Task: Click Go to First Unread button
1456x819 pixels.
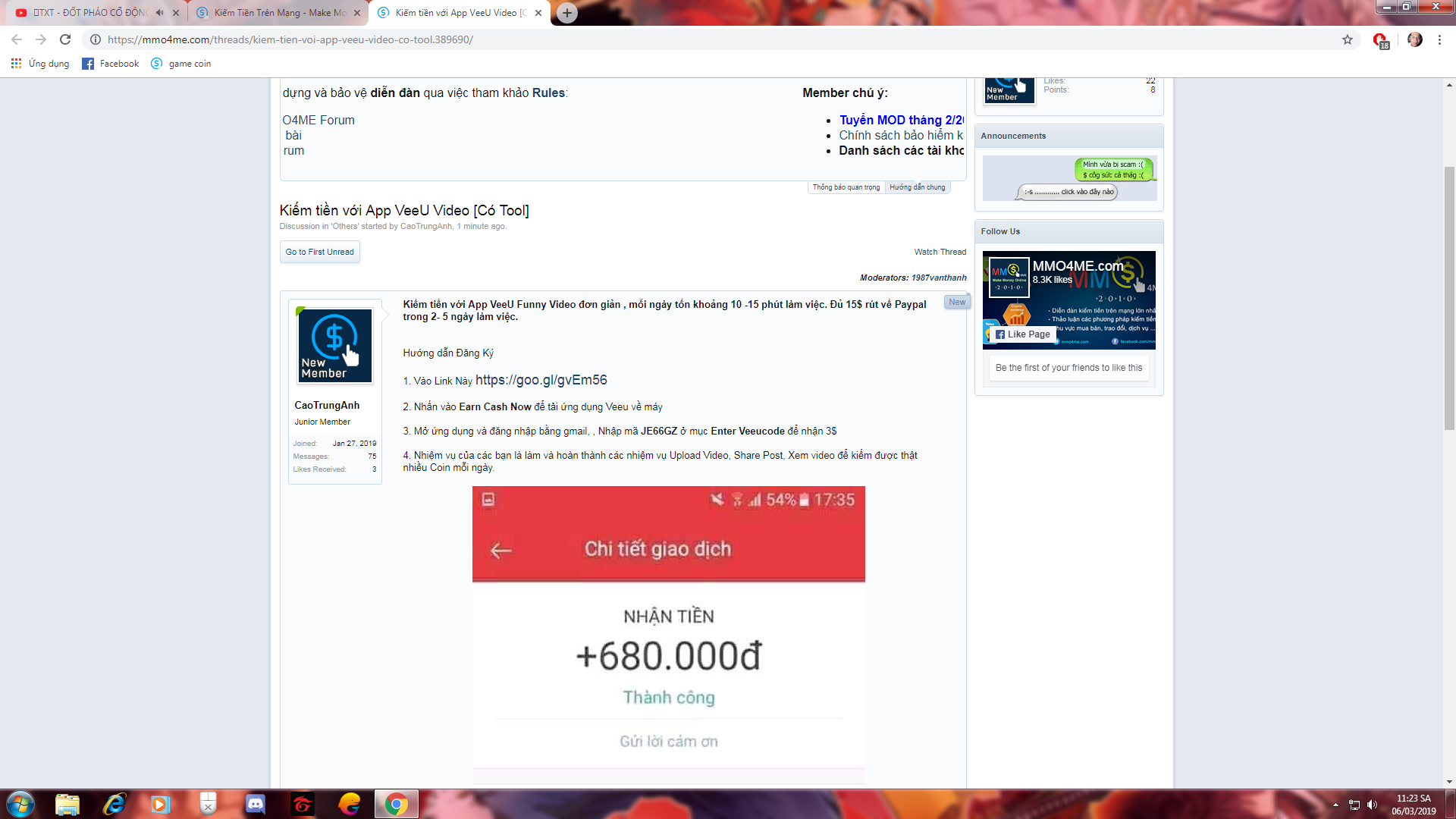Action: coord(319,252)
